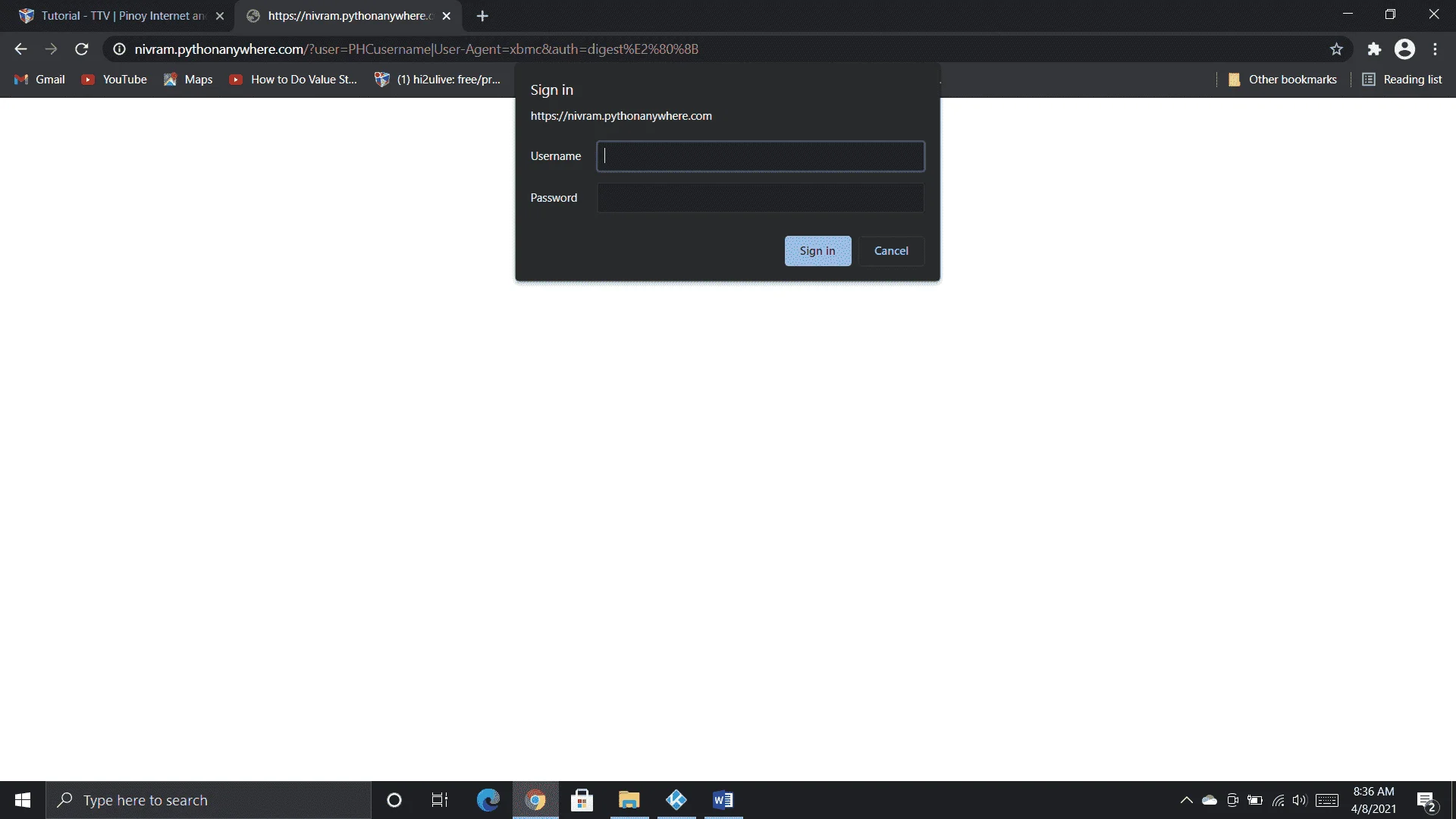Open the battery status tray icon
Image resolution: width=1456 pixels, height=819 pixels.
tap(1255, 800)
